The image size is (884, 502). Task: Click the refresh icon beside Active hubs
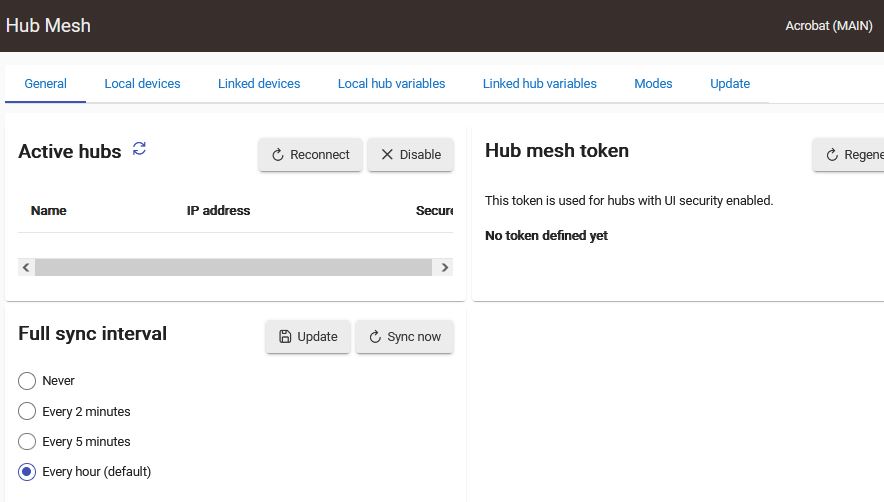pyautogui.click(x=139, y=149)
